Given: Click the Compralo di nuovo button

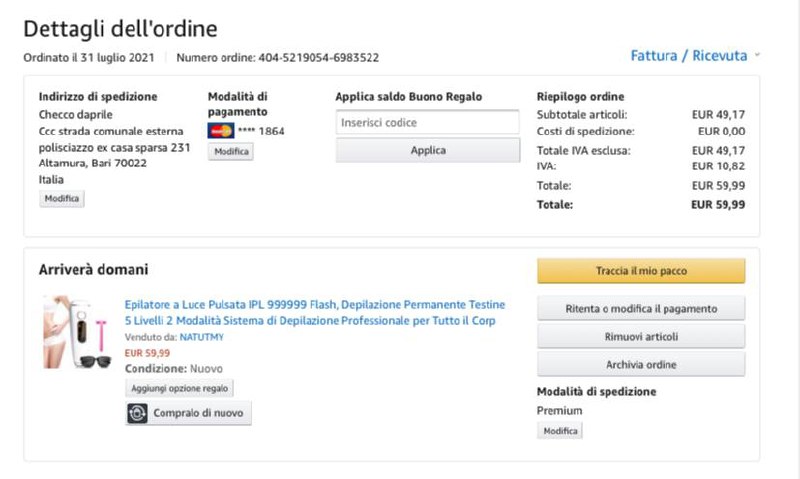Looking at the screenshot, I should [x=188, y=413].
